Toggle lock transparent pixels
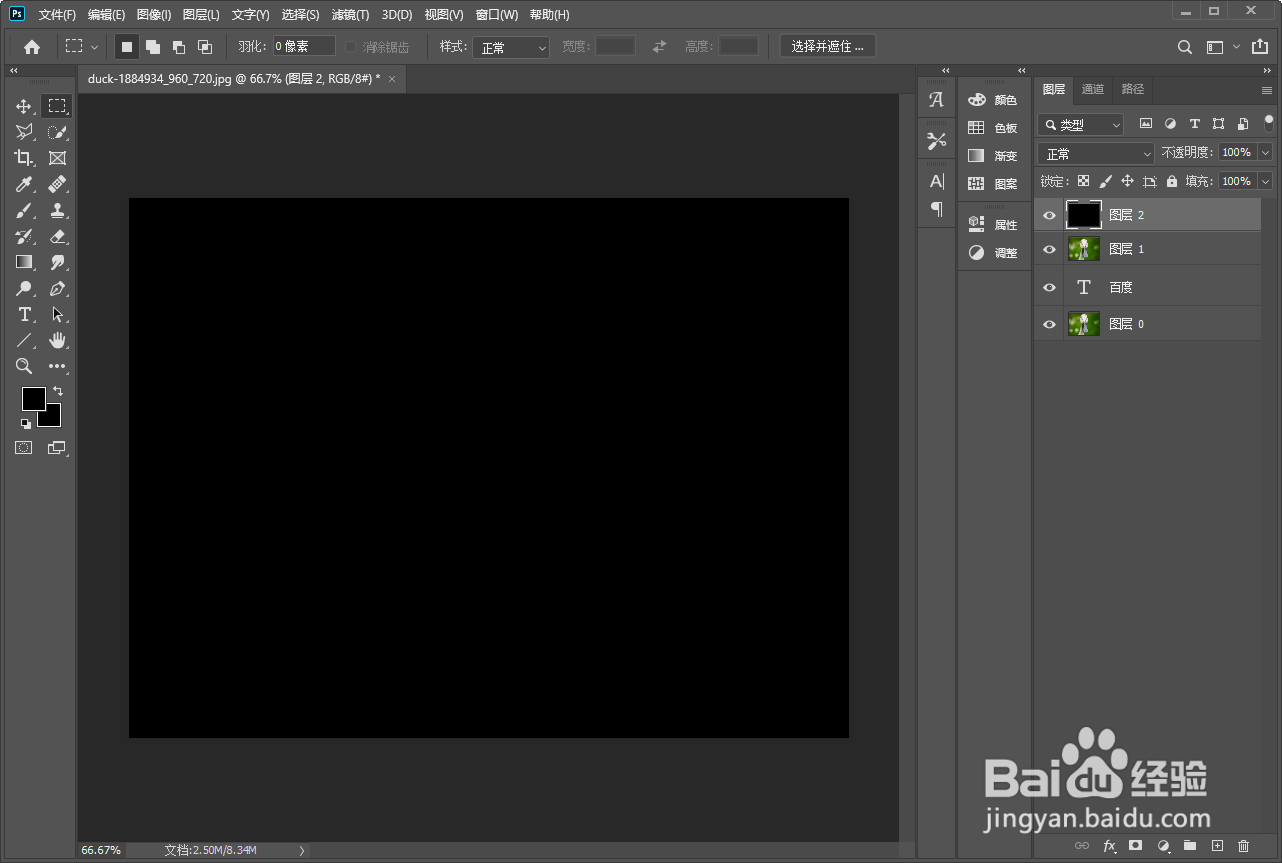1282x863 pixels. 1083,181
